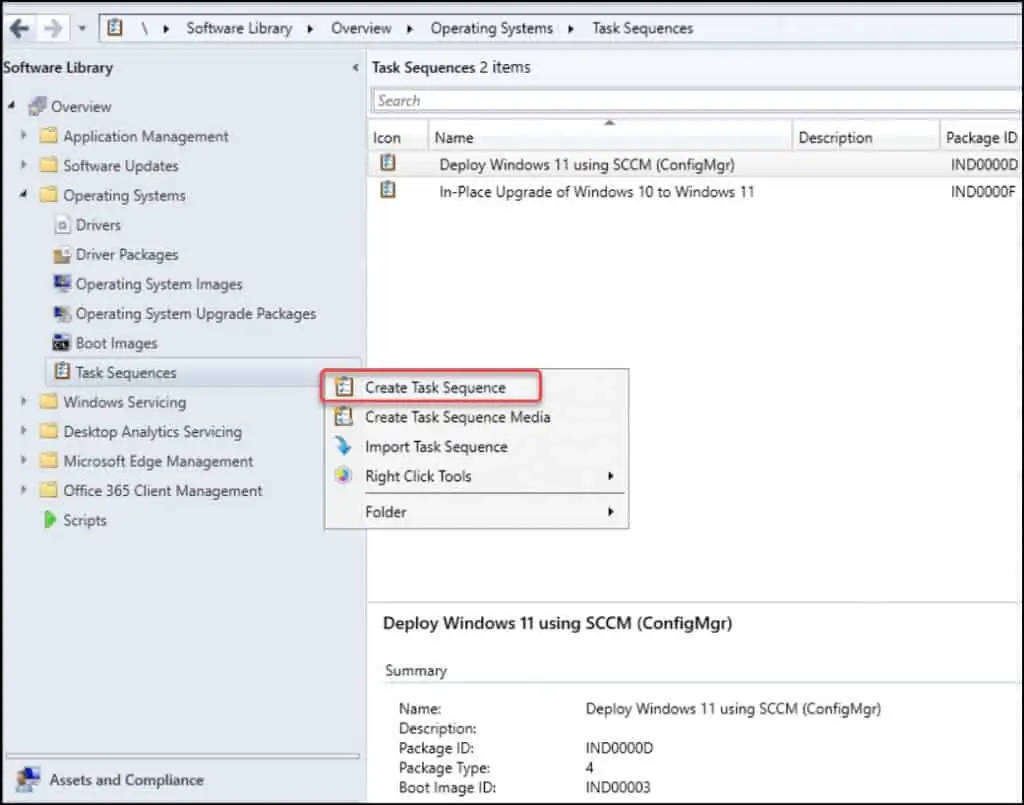
Task: Click the Import Task Sequence arrow icon
Action: point(344,446)
